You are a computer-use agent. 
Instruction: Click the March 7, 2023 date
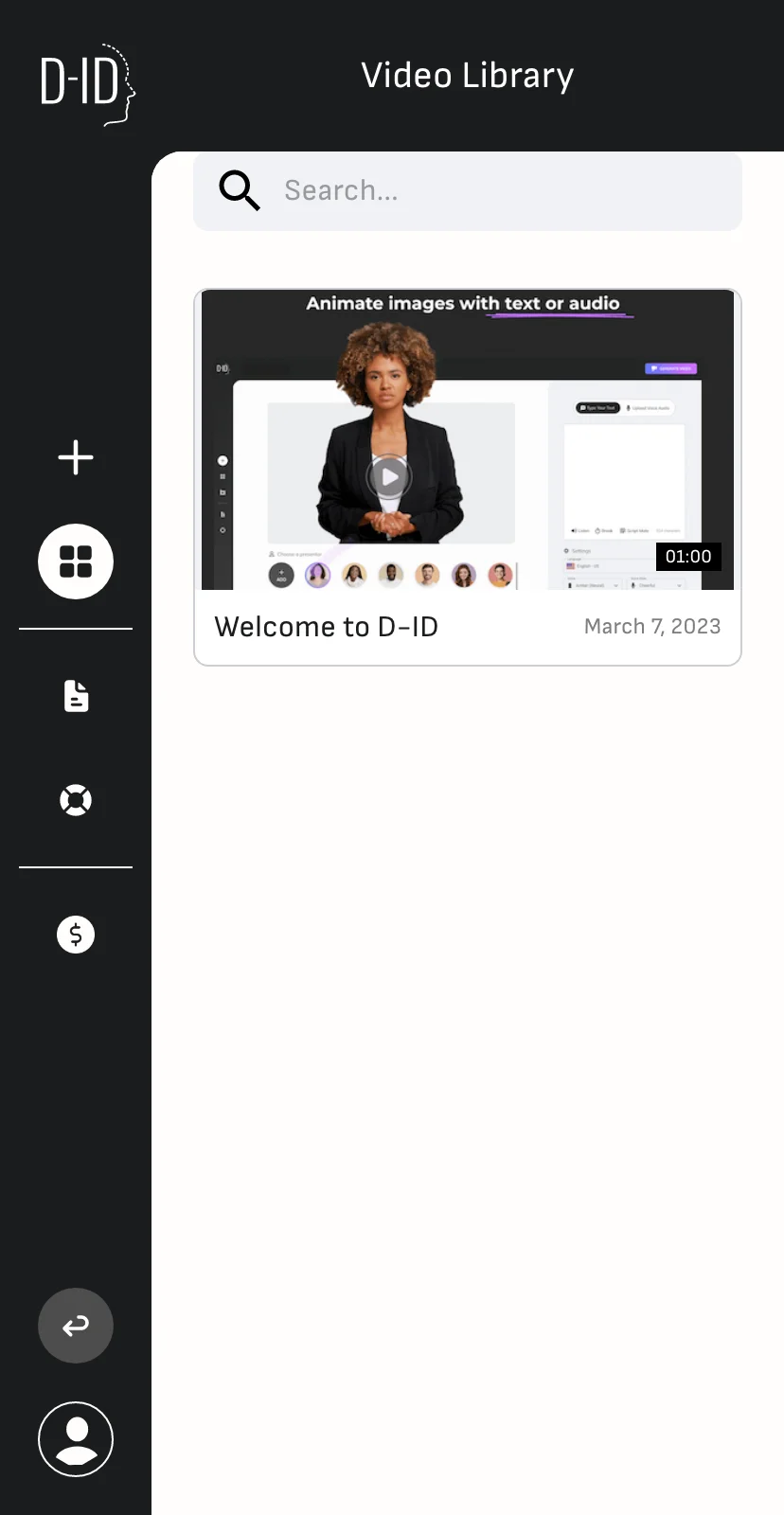[x=652, y=627]
